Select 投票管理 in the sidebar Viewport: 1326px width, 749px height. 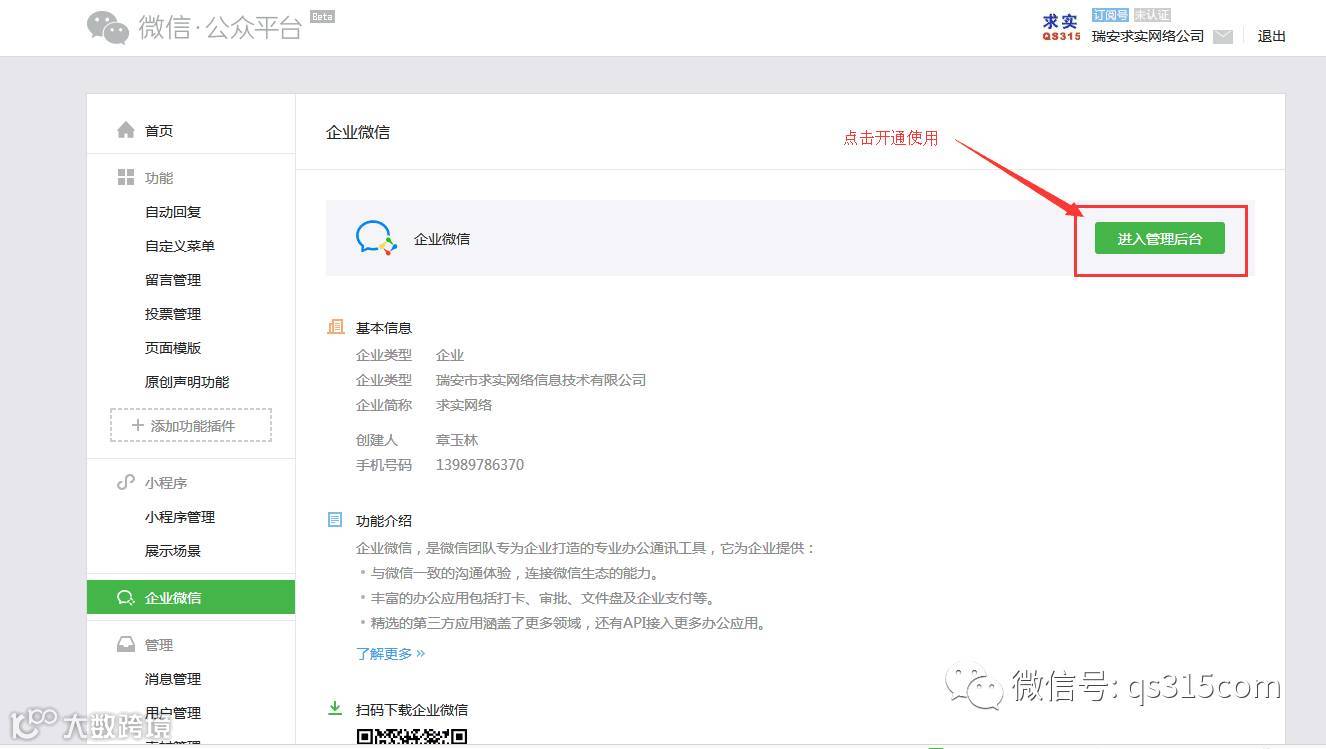point(173,314)
